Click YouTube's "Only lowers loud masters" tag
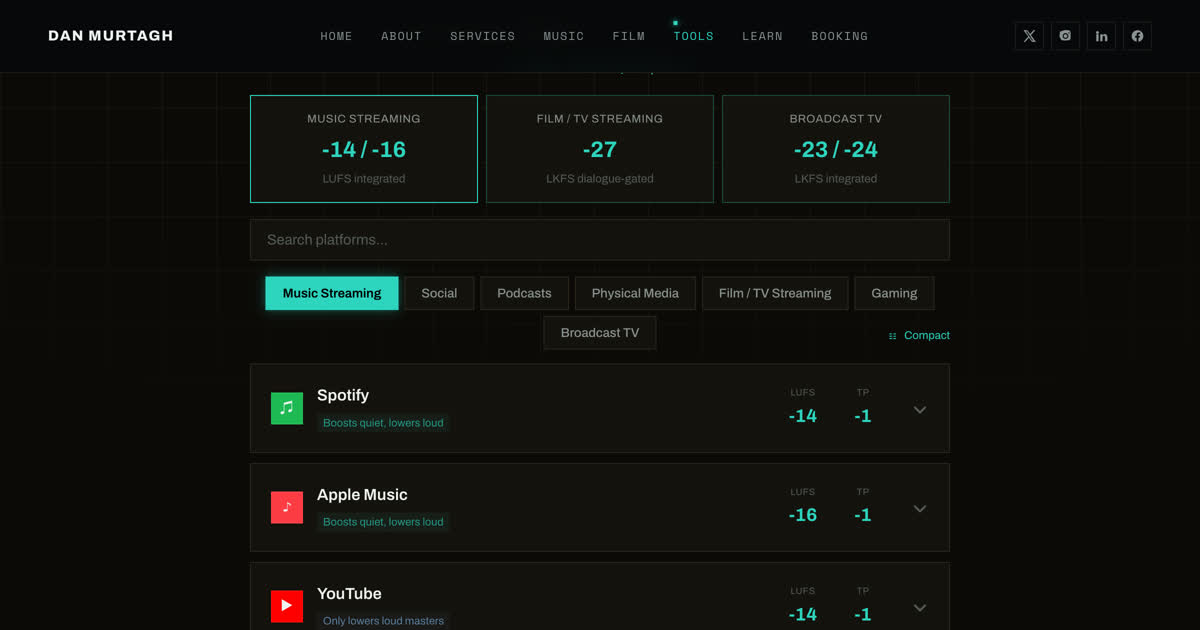Screen dimensions: 1200x630 point(383,621)
